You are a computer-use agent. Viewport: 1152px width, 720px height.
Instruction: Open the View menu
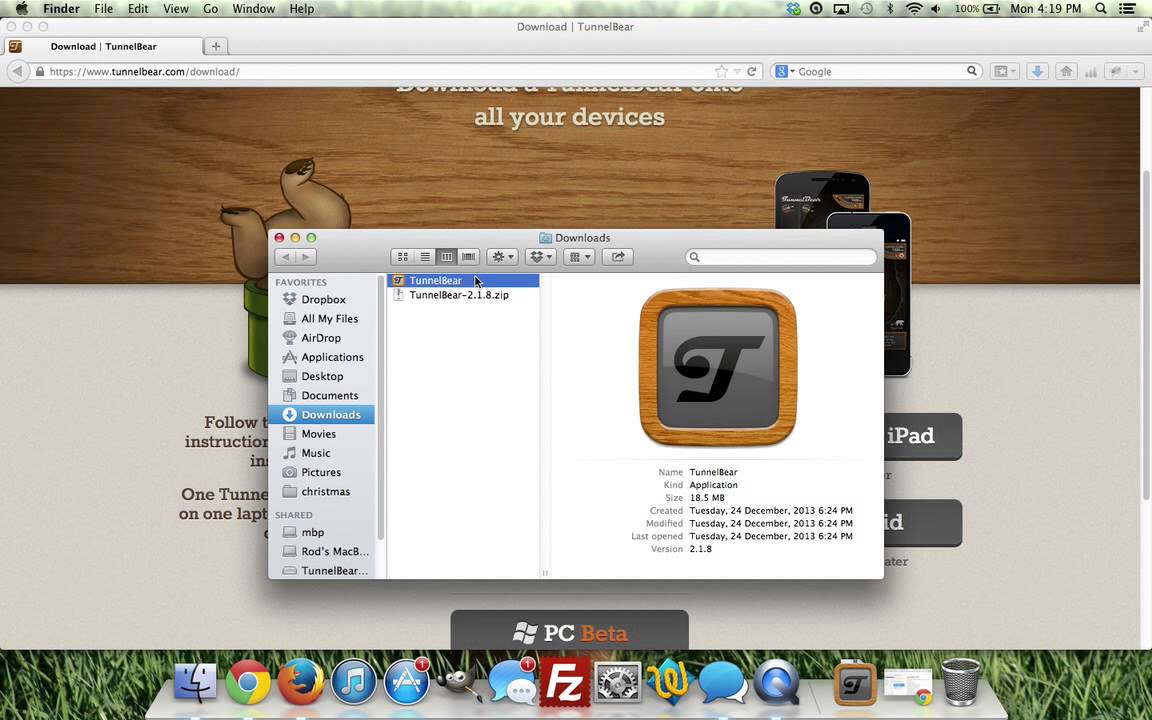(176, 9)
